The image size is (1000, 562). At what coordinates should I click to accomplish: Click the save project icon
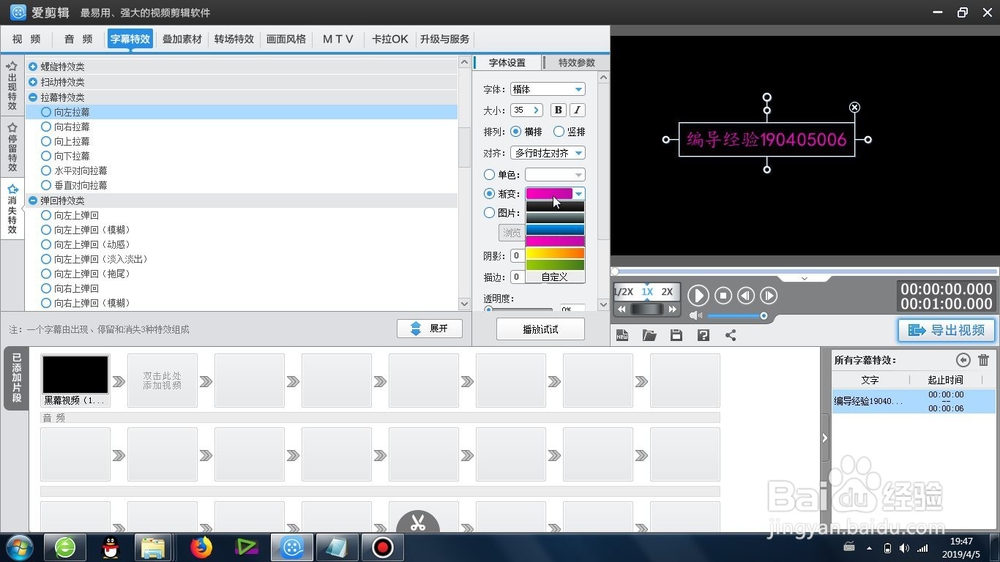[676, 335]
